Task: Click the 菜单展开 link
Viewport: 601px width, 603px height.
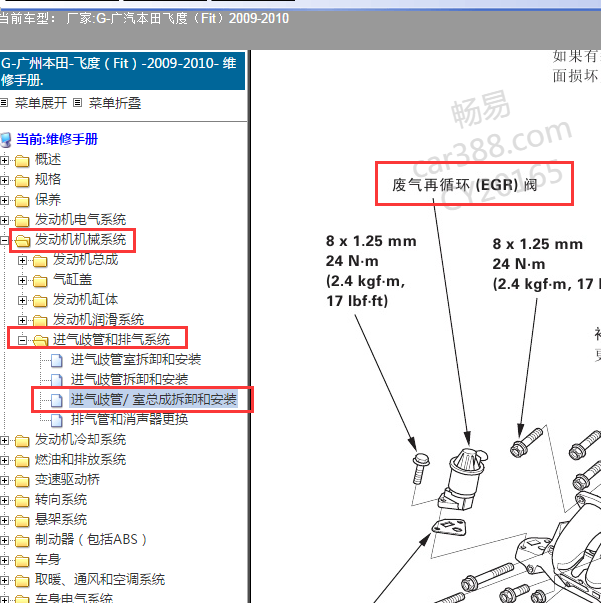Action: tap(41, 103)
